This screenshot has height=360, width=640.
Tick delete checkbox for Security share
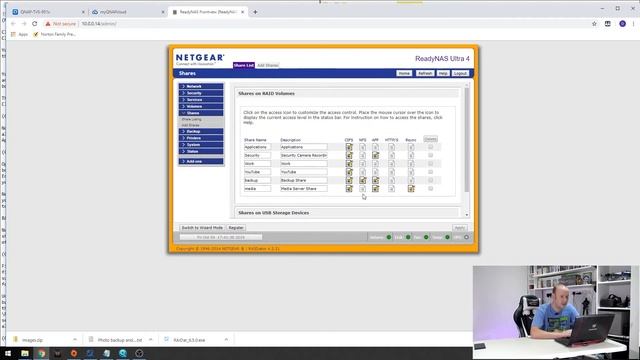pyautogui.click(x=431, y=156)
